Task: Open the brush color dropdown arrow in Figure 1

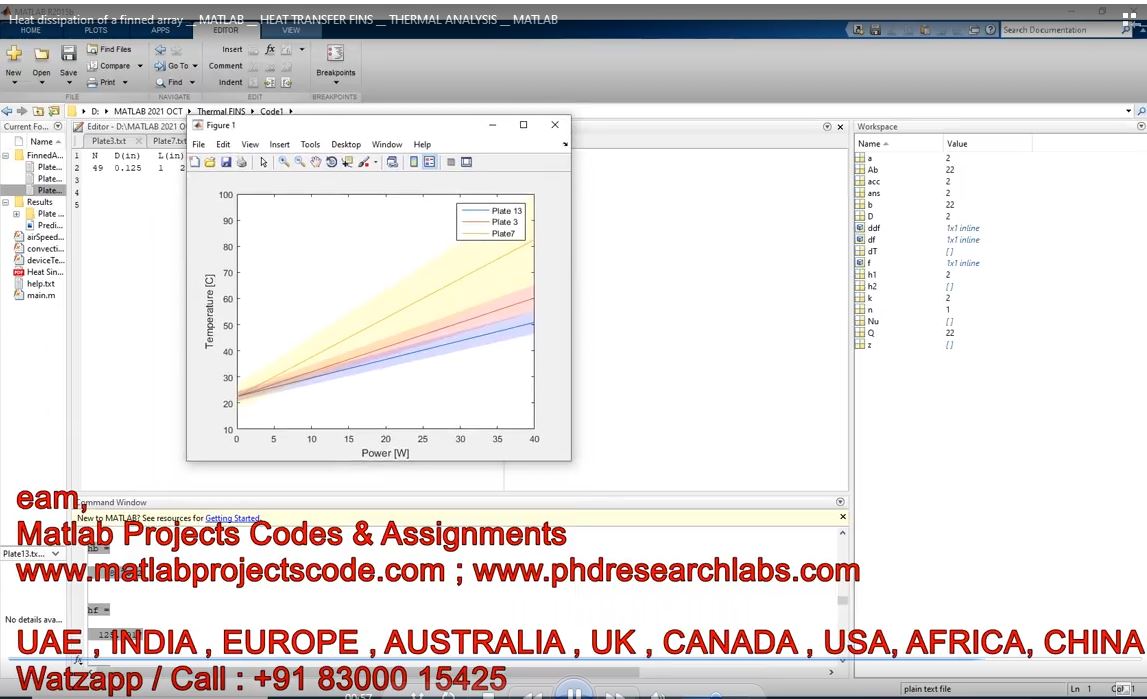Action: [376, 162]
